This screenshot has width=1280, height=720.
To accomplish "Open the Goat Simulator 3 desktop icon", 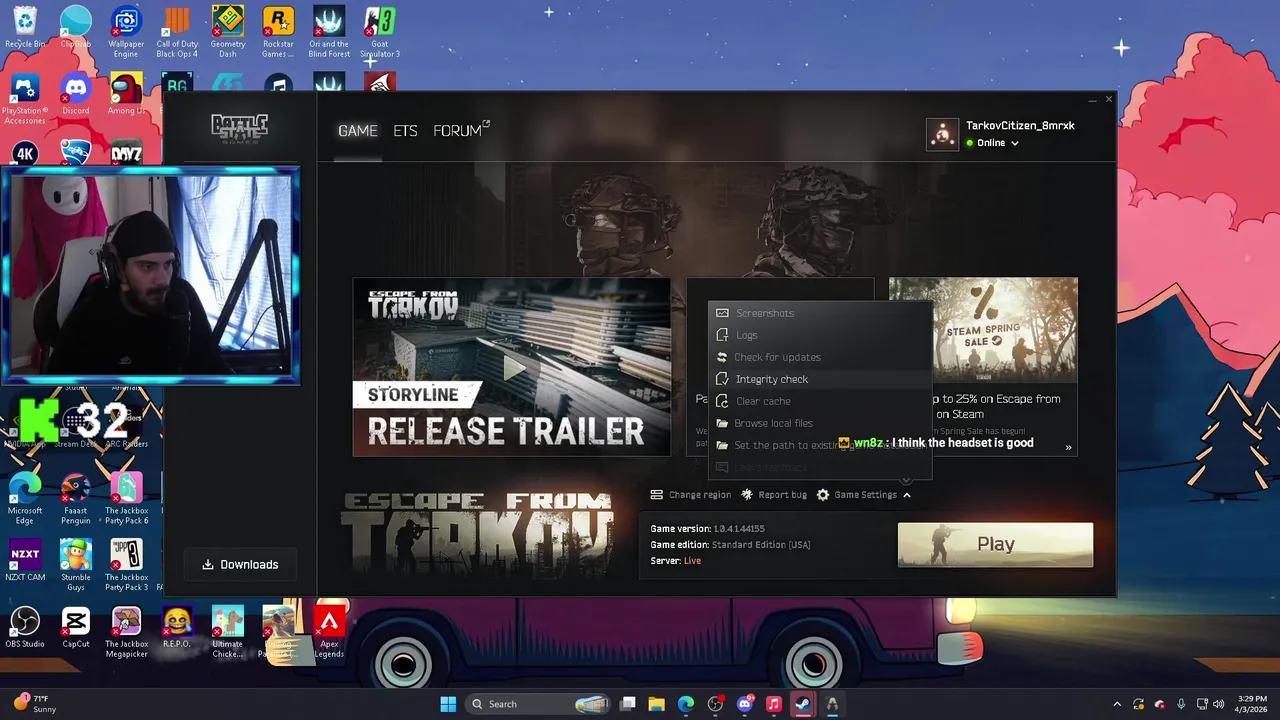I will [x=380, y=33].
